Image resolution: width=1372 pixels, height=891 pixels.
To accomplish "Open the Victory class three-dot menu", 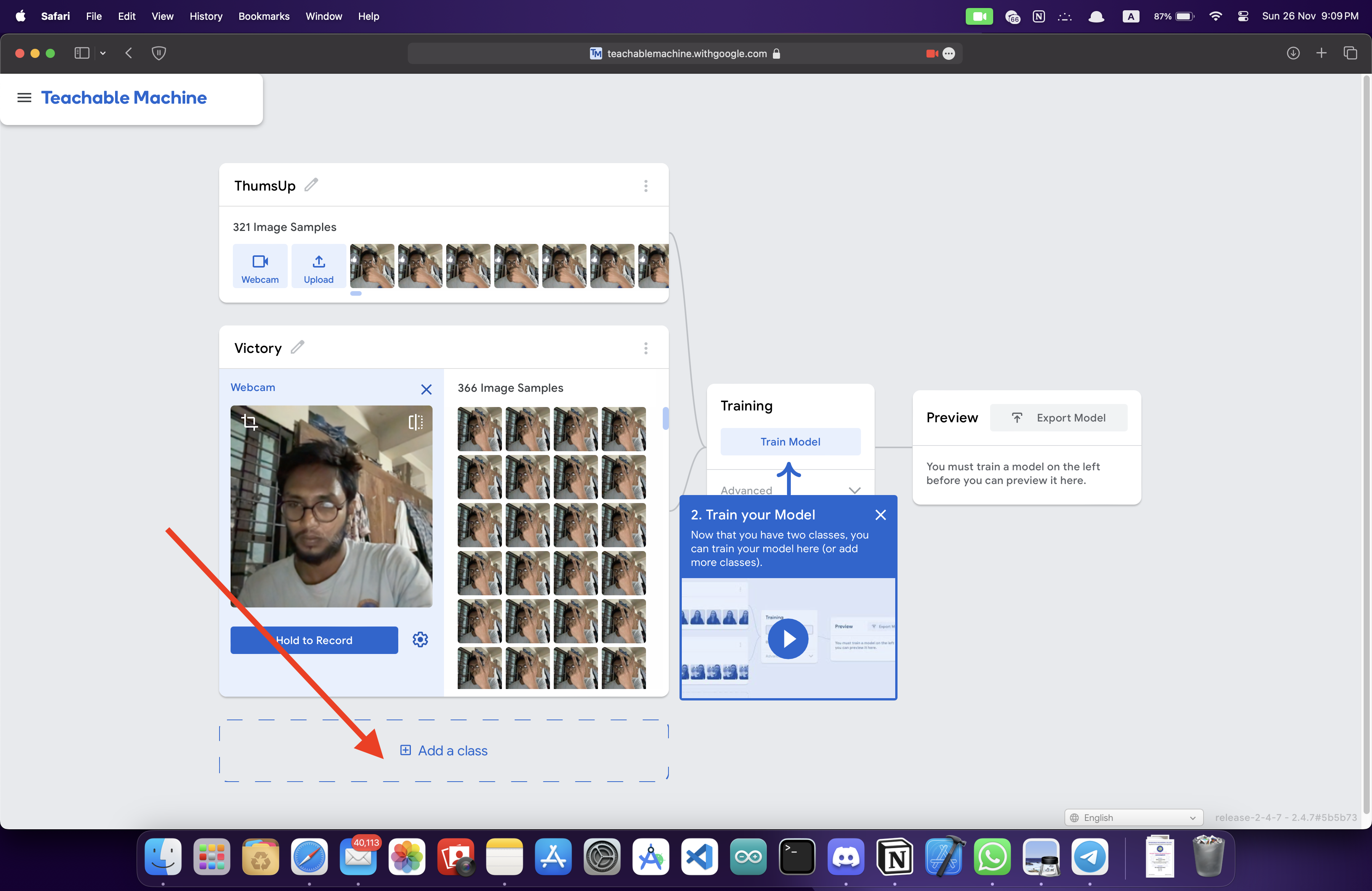I will (646, 348).
